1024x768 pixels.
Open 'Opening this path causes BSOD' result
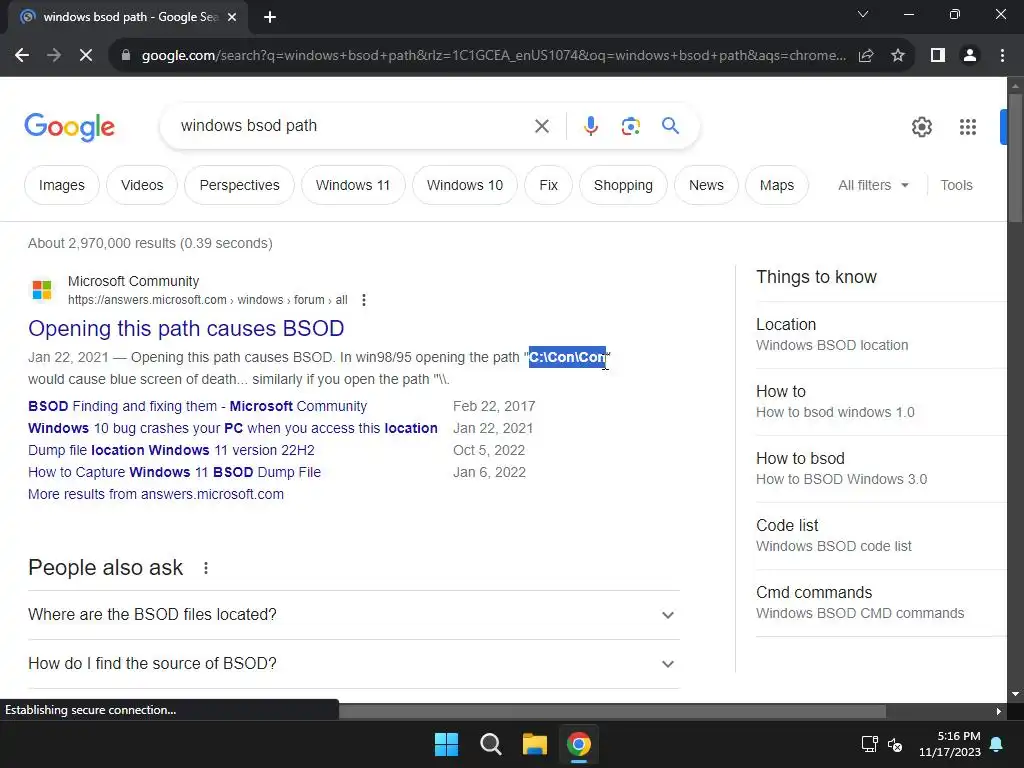[185, 328]
